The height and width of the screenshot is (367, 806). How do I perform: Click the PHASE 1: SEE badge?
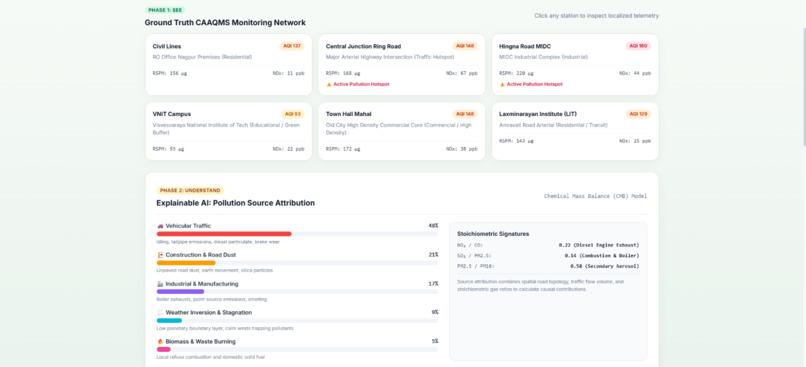165,10
